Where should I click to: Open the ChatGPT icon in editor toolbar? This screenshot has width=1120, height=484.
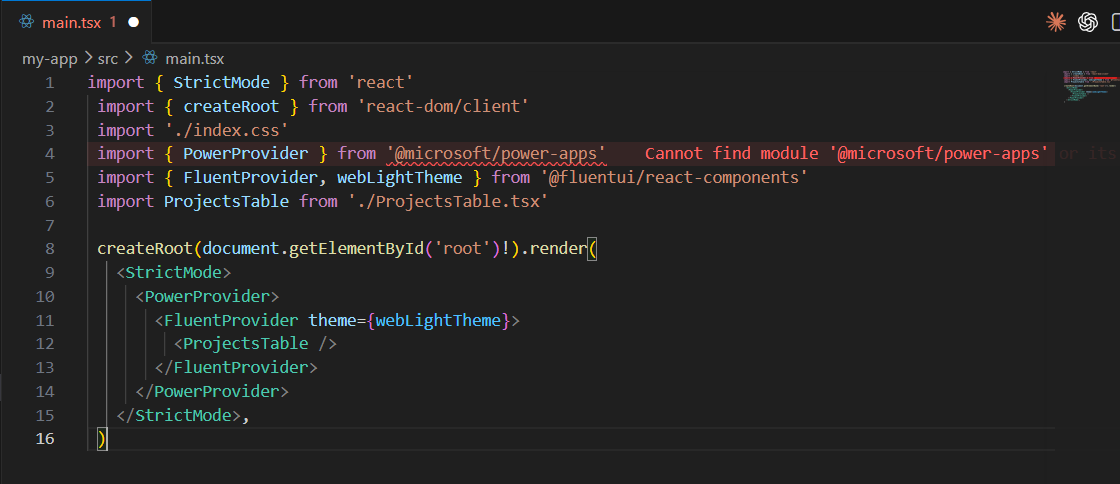point(1088,23)
